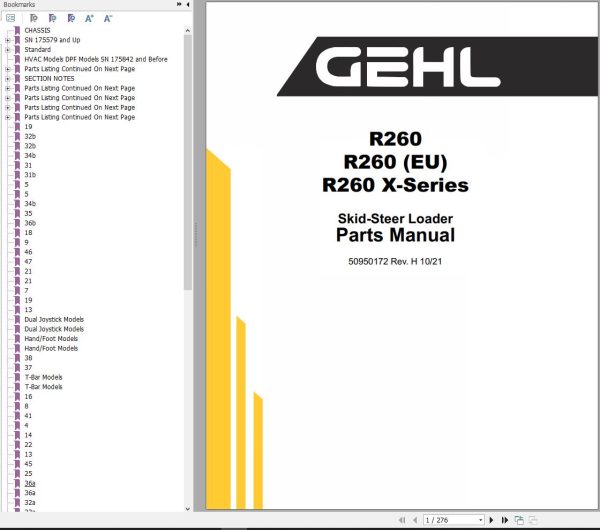Expand the 'SECTION NOTES' bookmark node
This screenshot has height=530, width=600.
click(8, 79)
